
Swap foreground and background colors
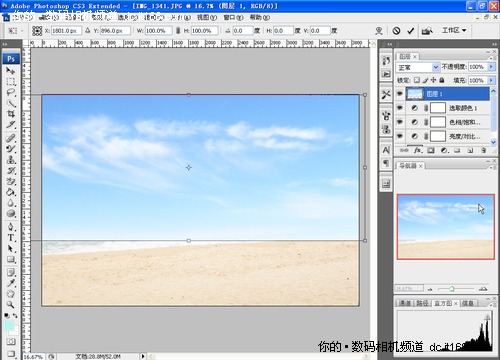(15, 315)
